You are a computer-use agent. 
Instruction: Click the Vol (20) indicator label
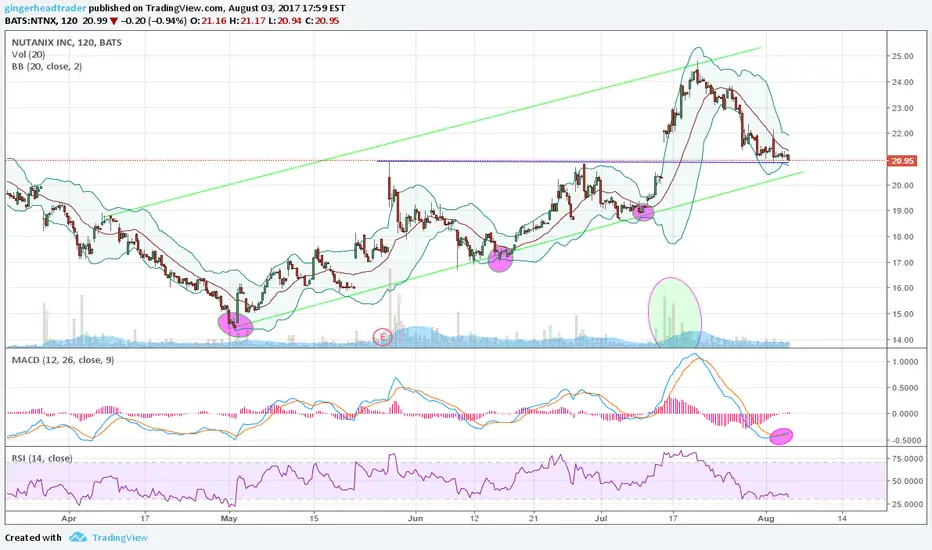pos(28,55)
